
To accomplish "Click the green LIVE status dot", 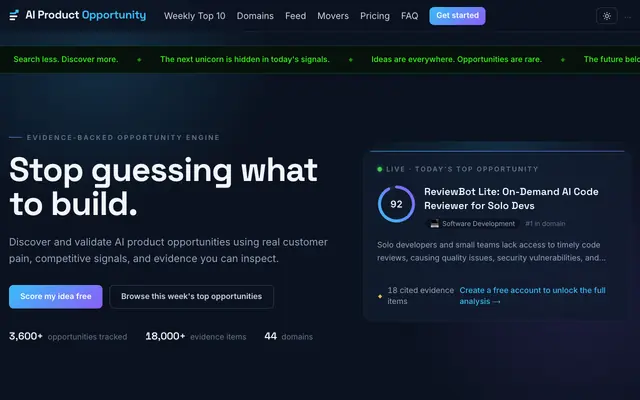I will 380,169.
